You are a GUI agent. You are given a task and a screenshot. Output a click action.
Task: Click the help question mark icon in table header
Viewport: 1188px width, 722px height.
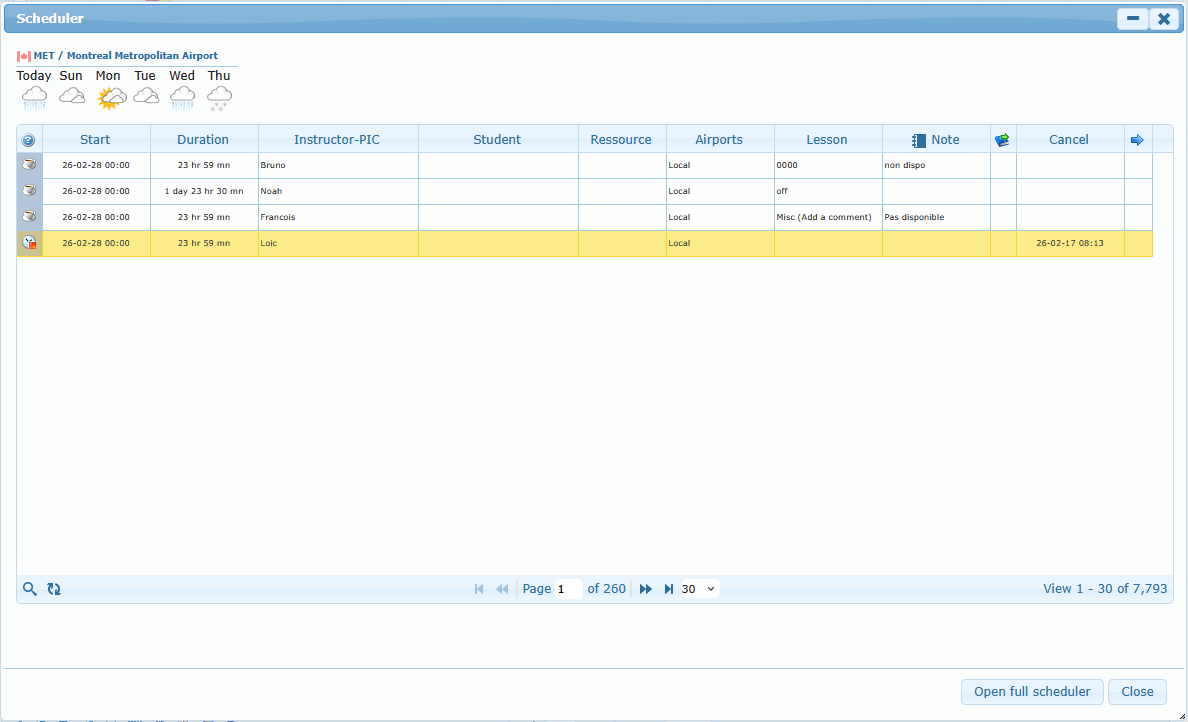pos(29,140)
